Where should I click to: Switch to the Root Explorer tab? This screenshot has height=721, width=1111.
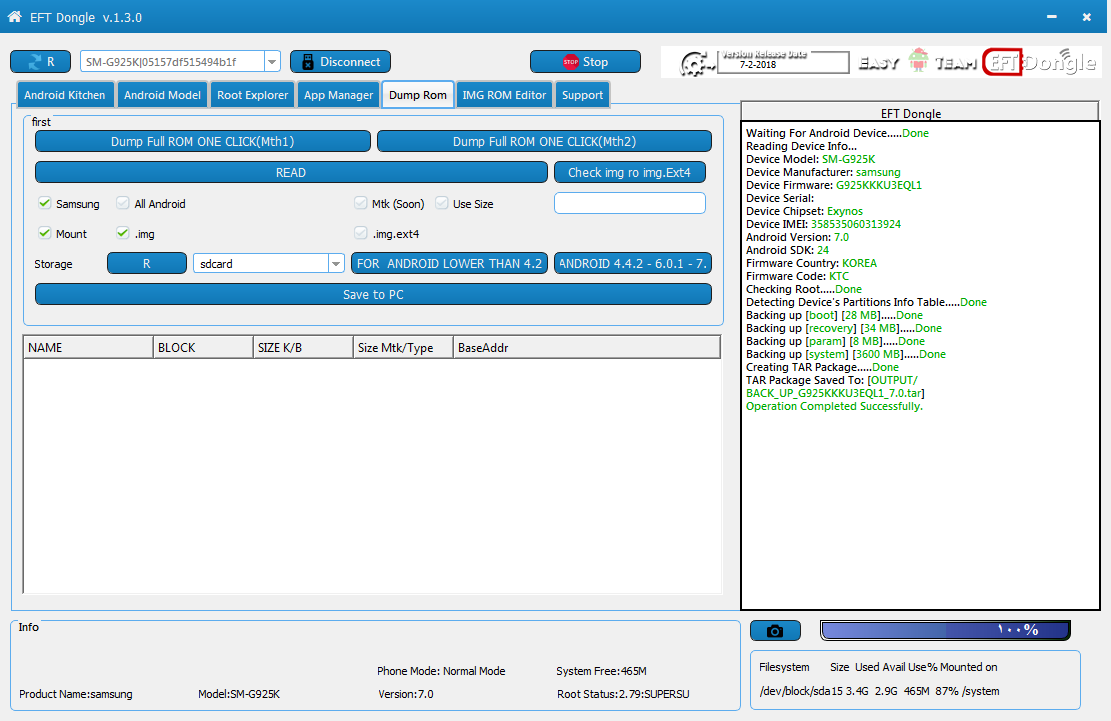pos(252,95)
